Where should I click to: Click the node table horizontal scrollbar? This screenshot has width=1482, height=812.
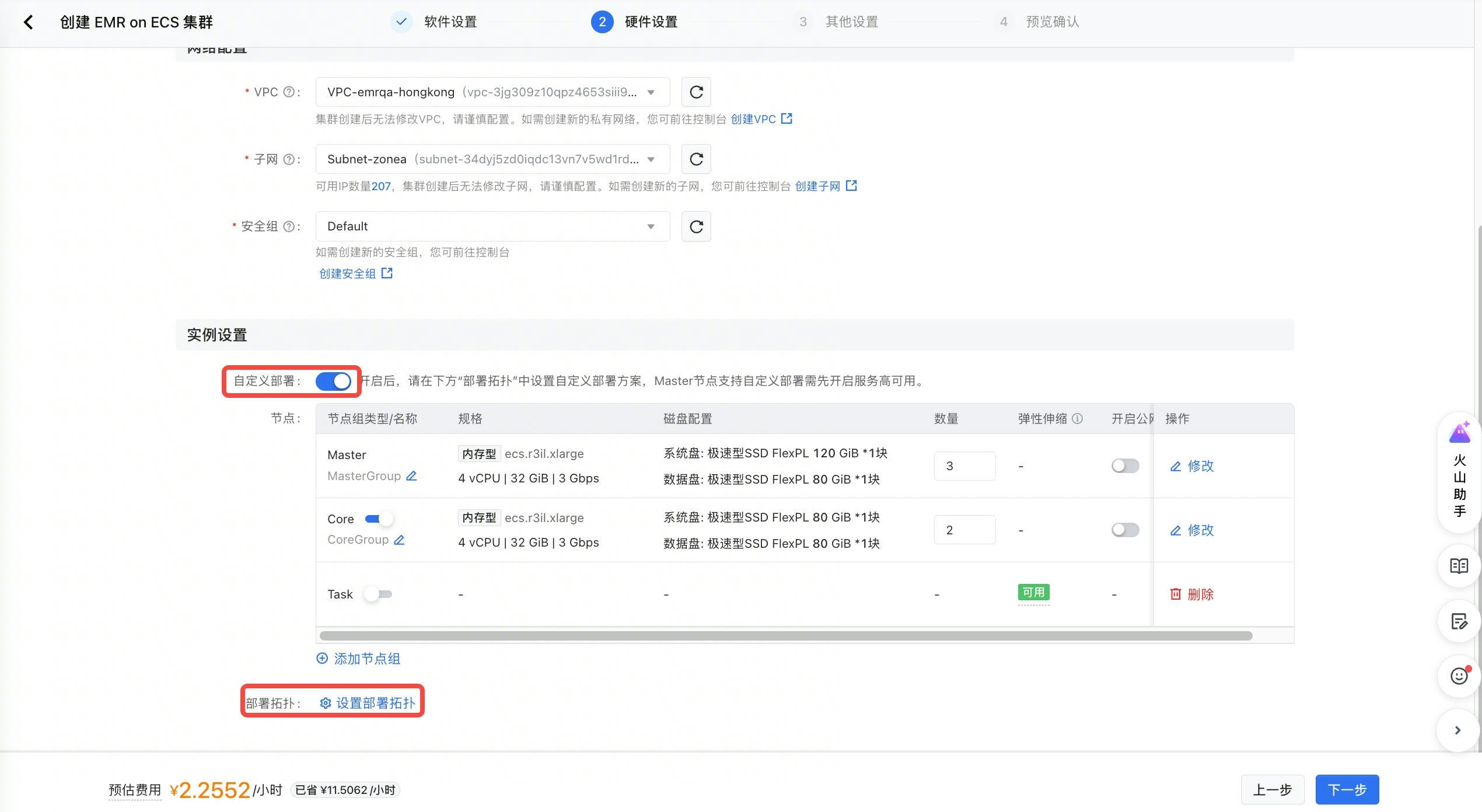(786, 636)
